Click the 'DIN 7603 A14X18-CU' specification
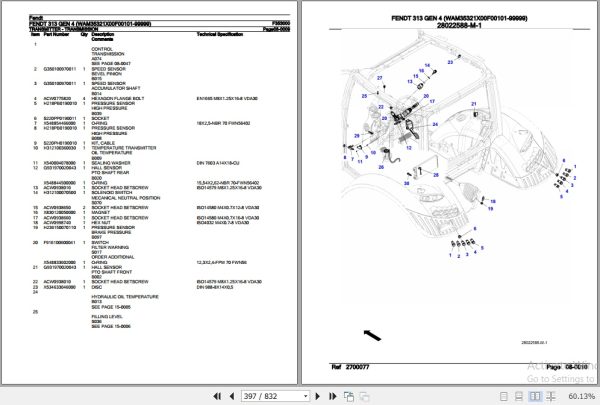Screen dimensions: 600x405 [218, 163]
